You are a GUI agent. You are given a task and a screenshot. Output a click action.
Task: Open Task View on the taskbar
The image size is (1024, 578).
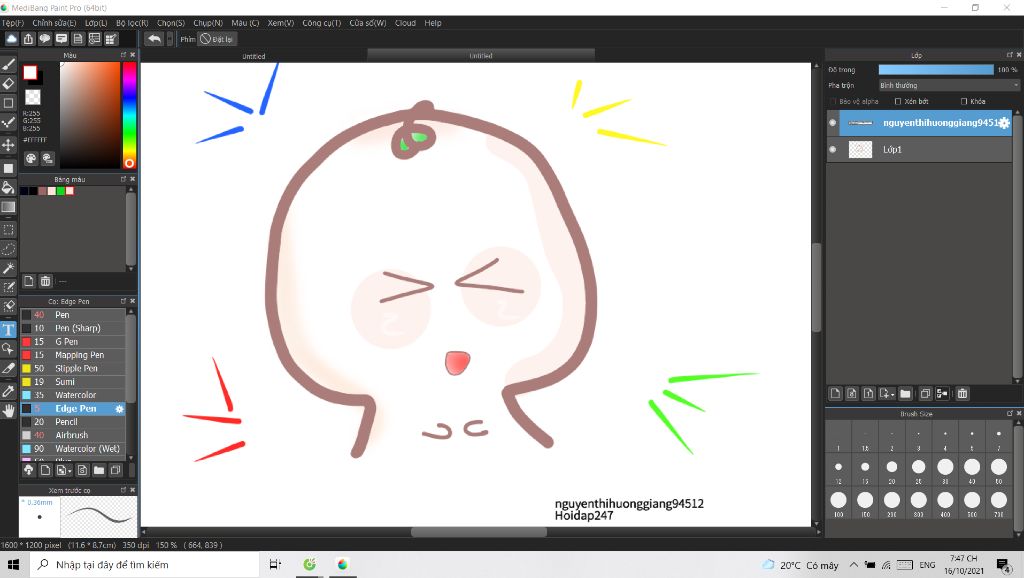pyautogui.click(x=275, y=564)
